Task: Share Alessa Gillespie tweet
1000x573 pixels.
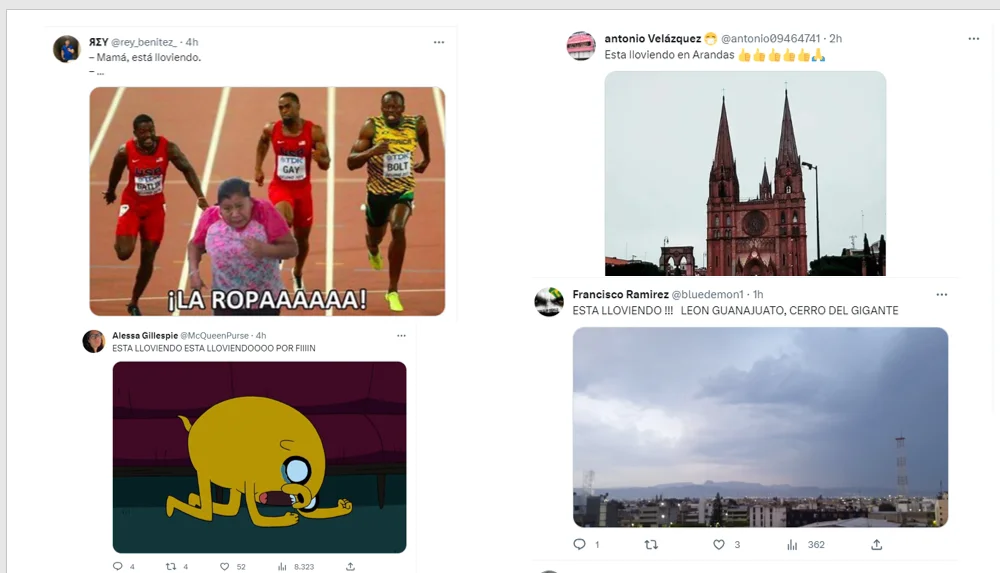Action: (350, 566)
